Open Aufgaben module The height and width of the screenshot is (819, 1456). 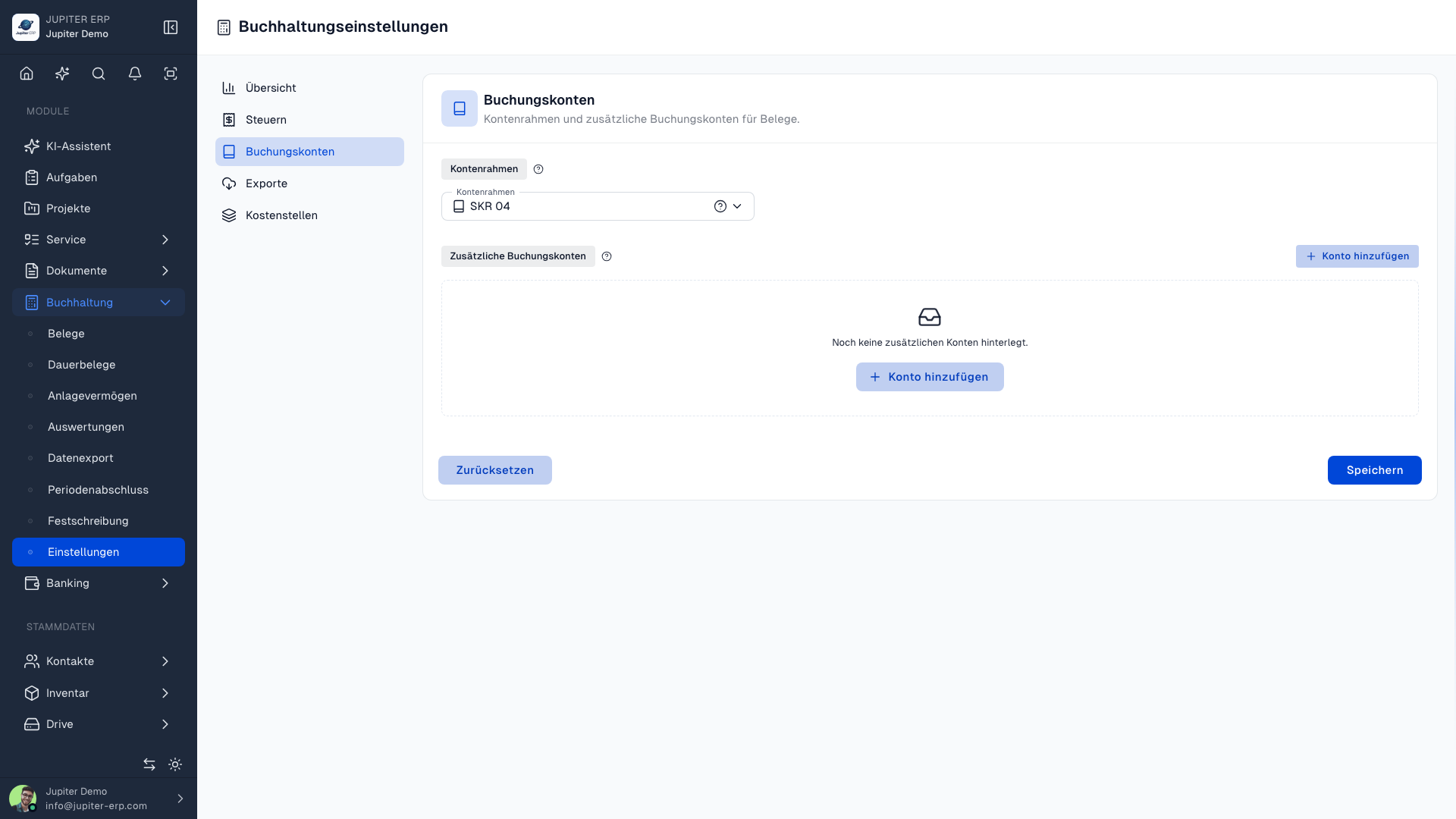point(99,177)
